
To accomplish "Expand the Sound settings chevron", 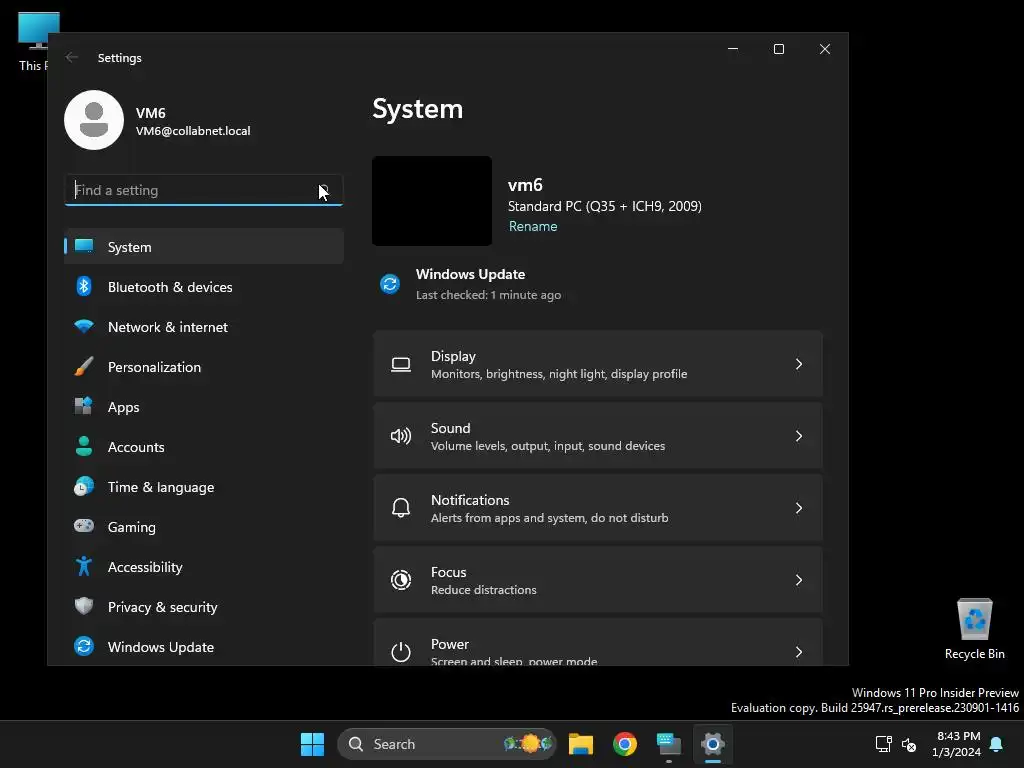I will (x=799, y=436).
